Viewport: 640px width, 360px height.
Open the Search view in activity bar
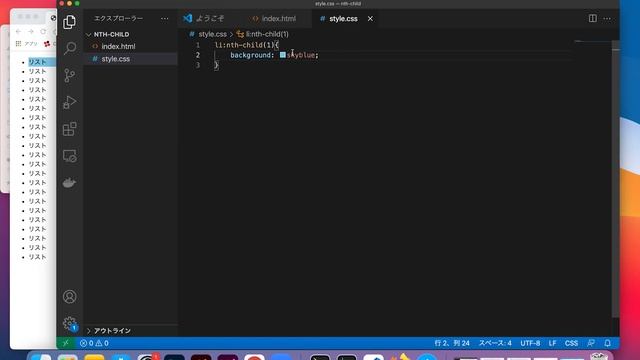[x=69, y=49]
